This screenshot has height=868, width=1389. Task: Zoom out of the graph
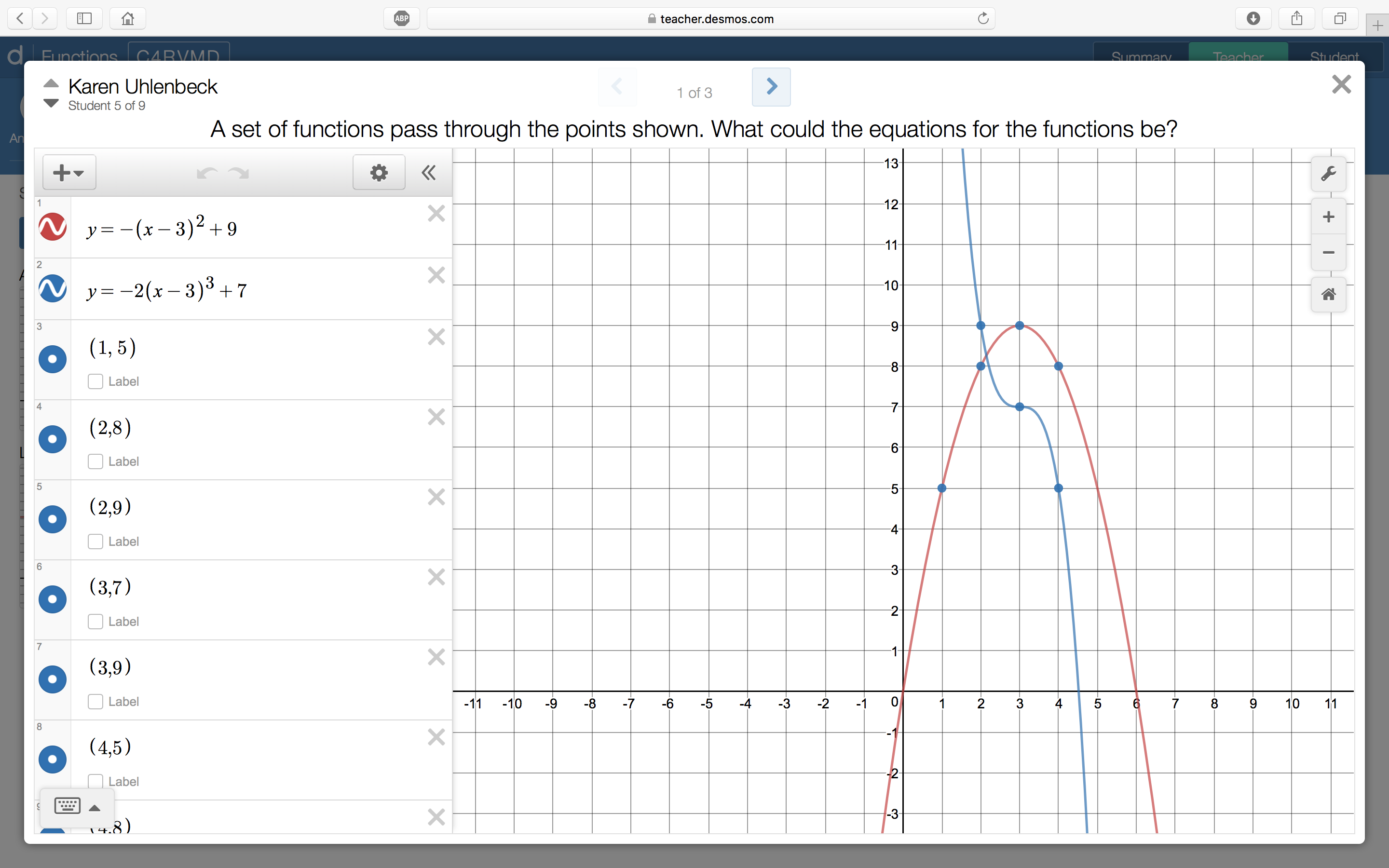click(x=1328, y=253)
